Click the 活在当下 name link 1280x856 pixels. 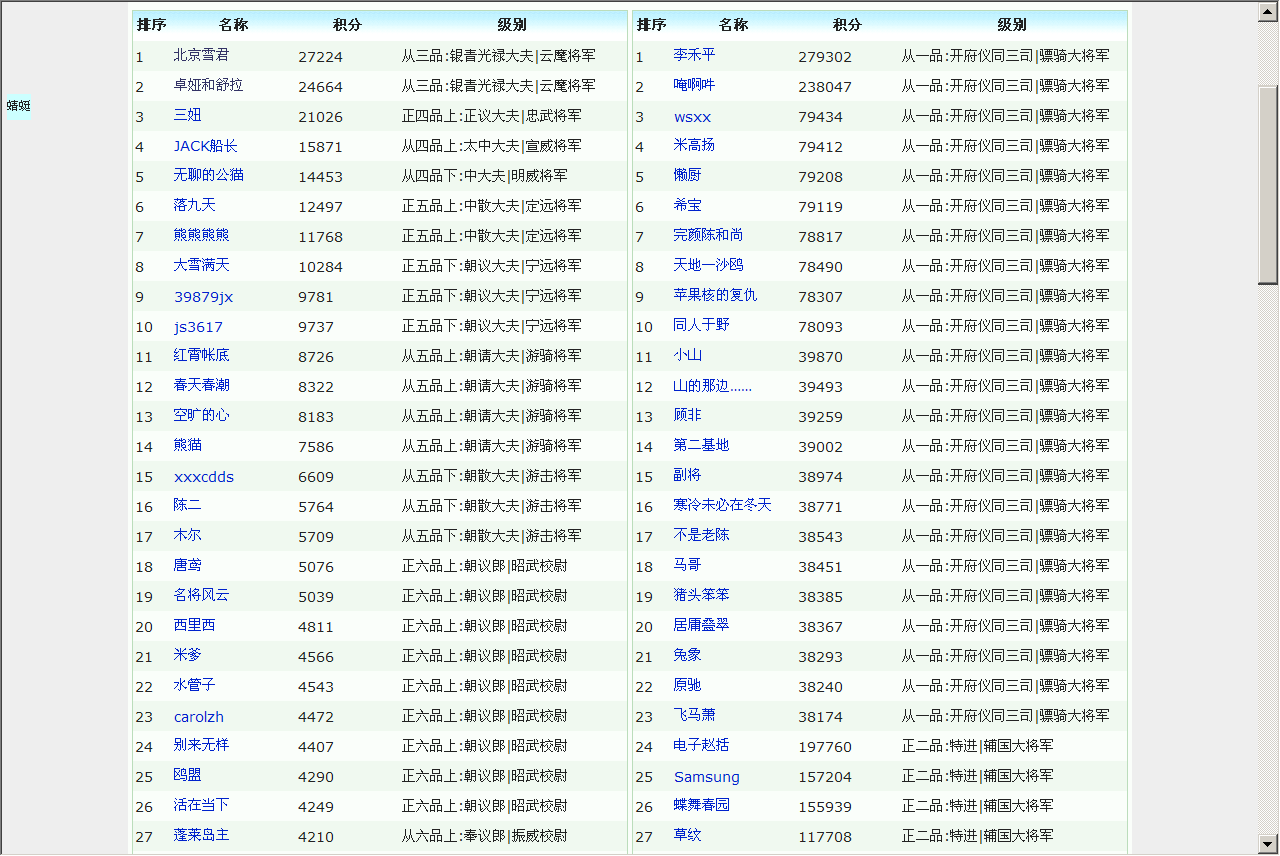pos(202,805)
